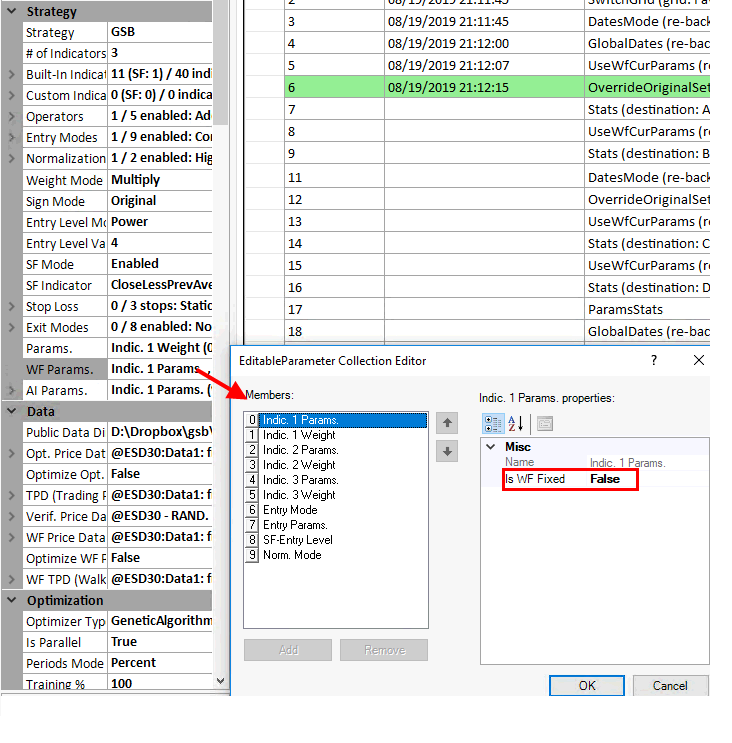732x743 pixels.
Task: Select Indic. 2 Weight in Members list
Action: (x=299, y=465)
